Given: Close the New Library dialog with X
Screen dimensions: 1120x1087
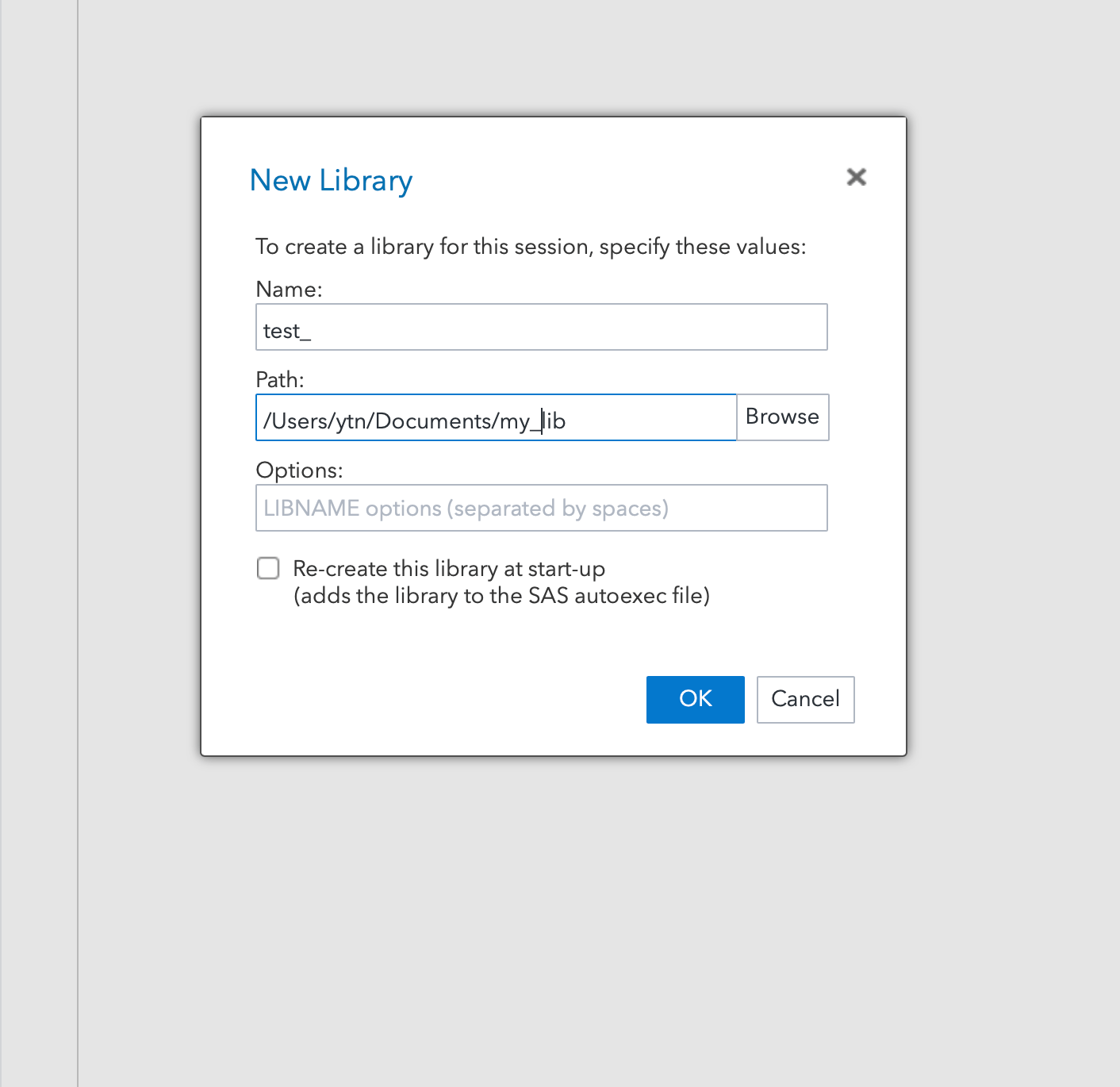Looking at the screenshot, I should point(856,176).
